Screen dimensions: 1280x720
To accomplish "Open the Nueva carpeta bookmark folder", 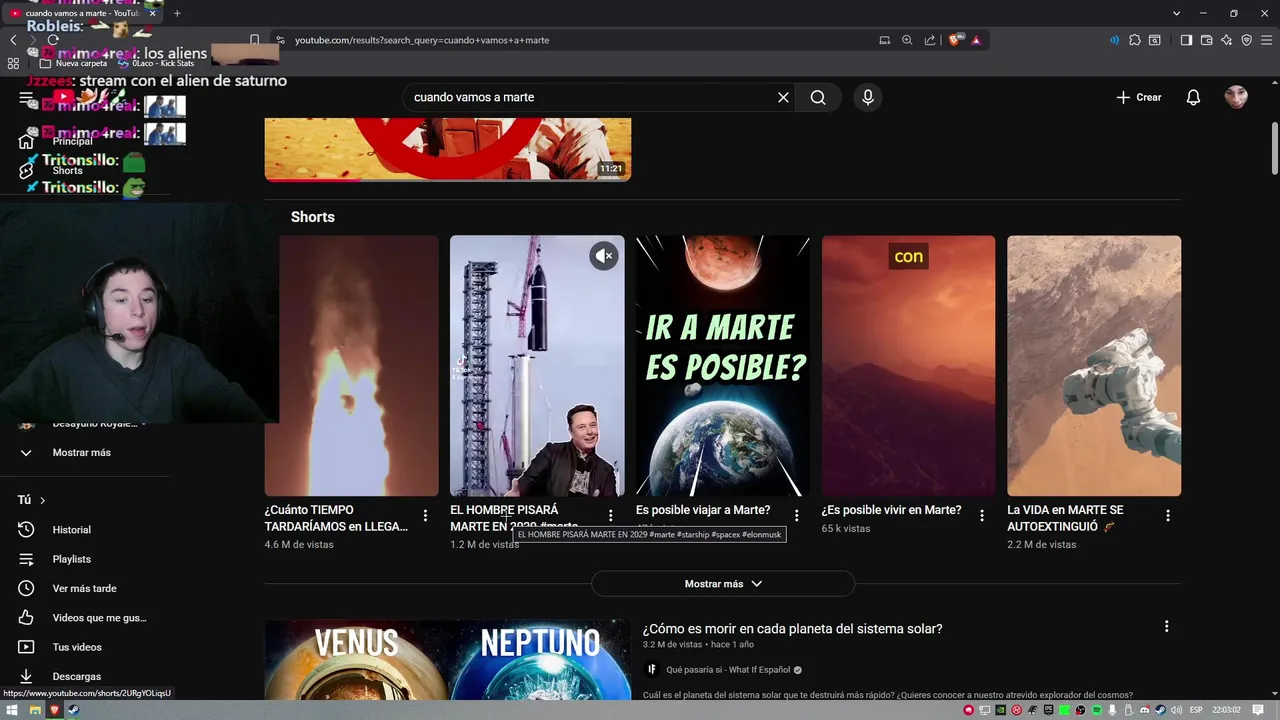I will [x=73, y=63].
